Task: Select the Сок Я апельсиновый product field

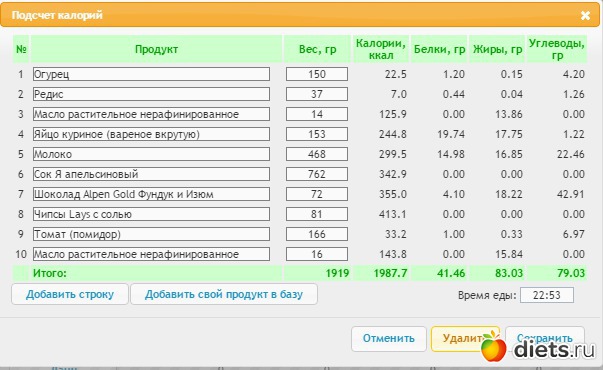Action: 151,174
